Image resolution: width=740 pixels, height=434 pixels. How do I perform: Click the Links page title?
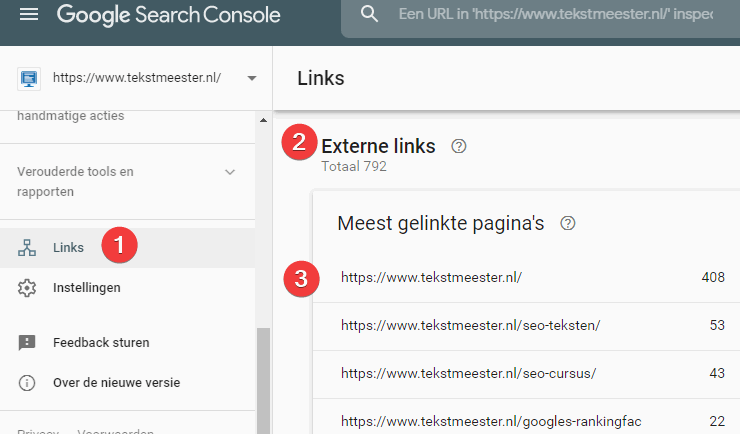321,78
